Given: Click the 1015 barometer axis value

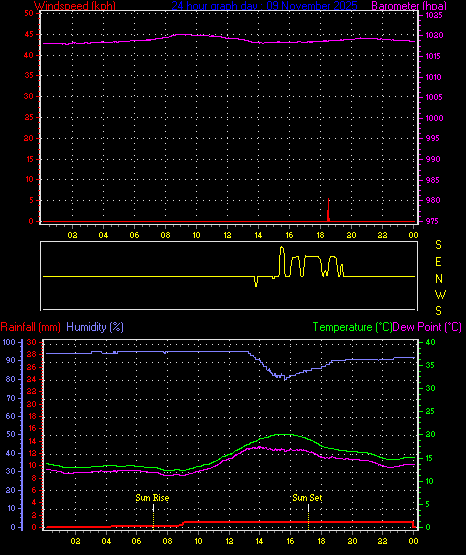Looking at the screenshot, I should coord(433,56).
